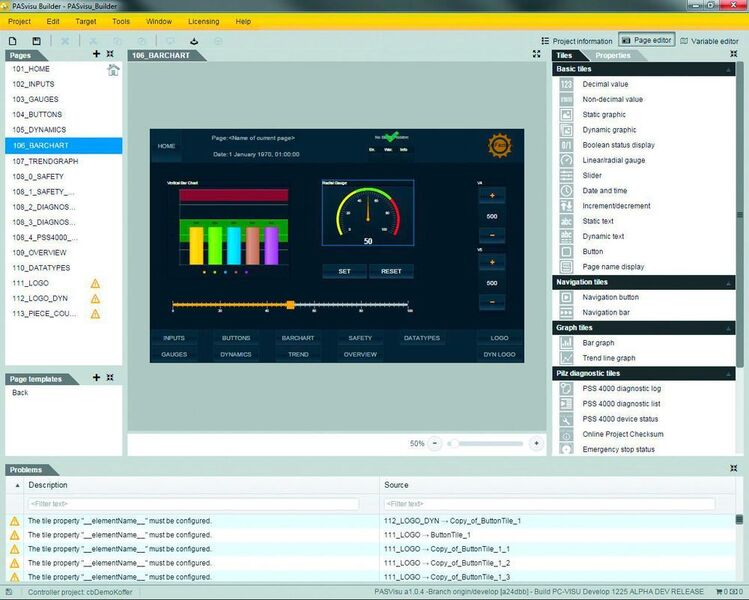Image resolution: width=749 pixels, height=600 pixels.
Task: Select page 107_TRENDGRAPH
Action: click(64, 161)
